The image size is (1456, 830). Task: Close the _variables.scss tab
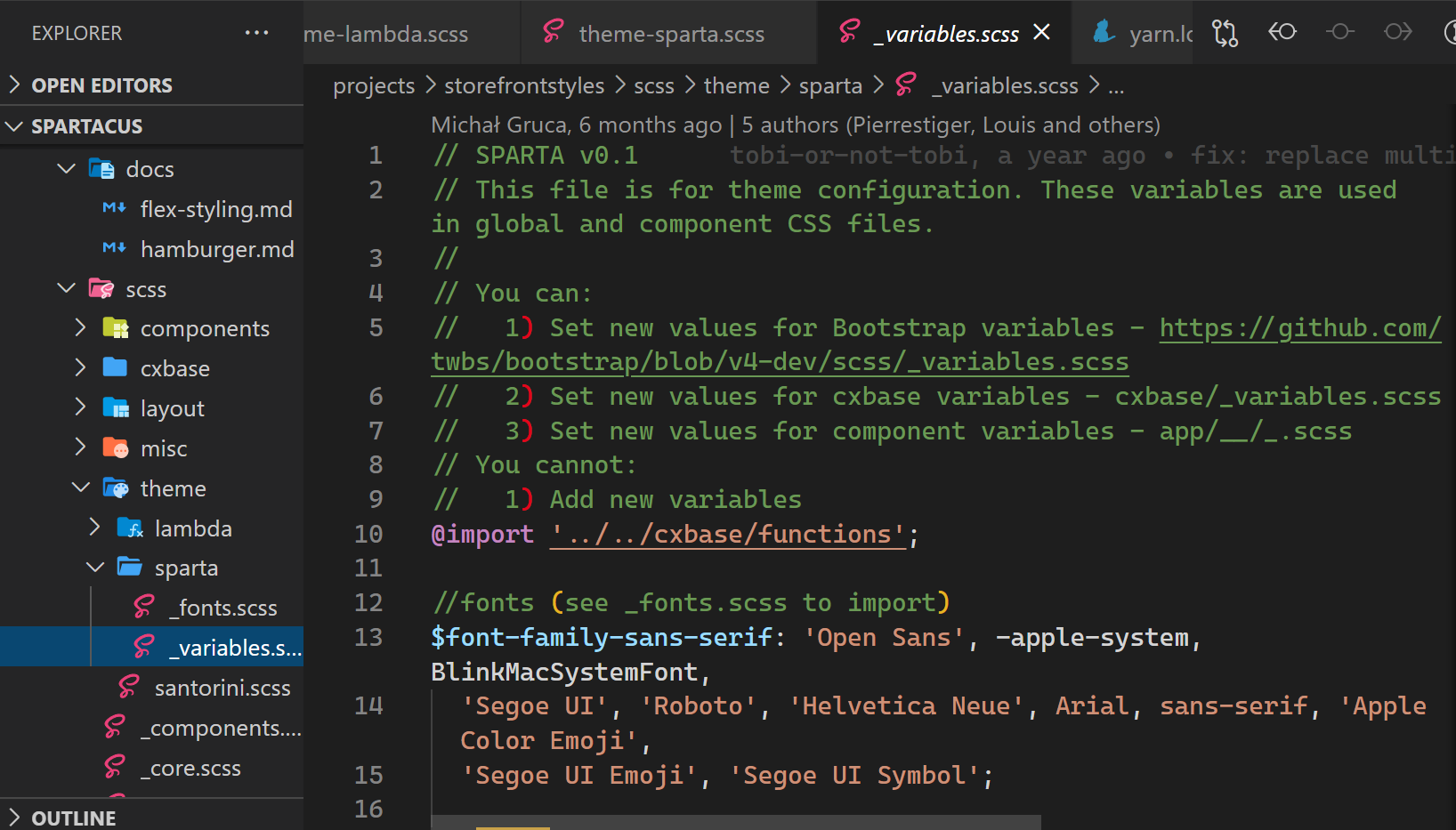point(1042,33)
